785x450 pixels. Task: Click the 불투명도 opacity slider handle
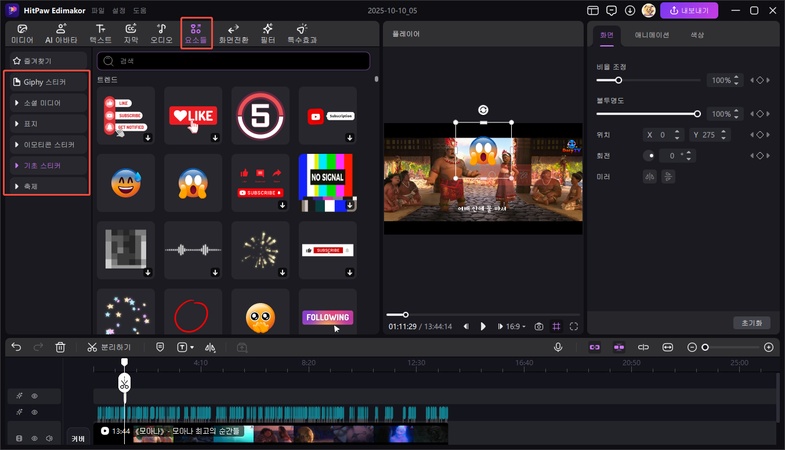697,114
